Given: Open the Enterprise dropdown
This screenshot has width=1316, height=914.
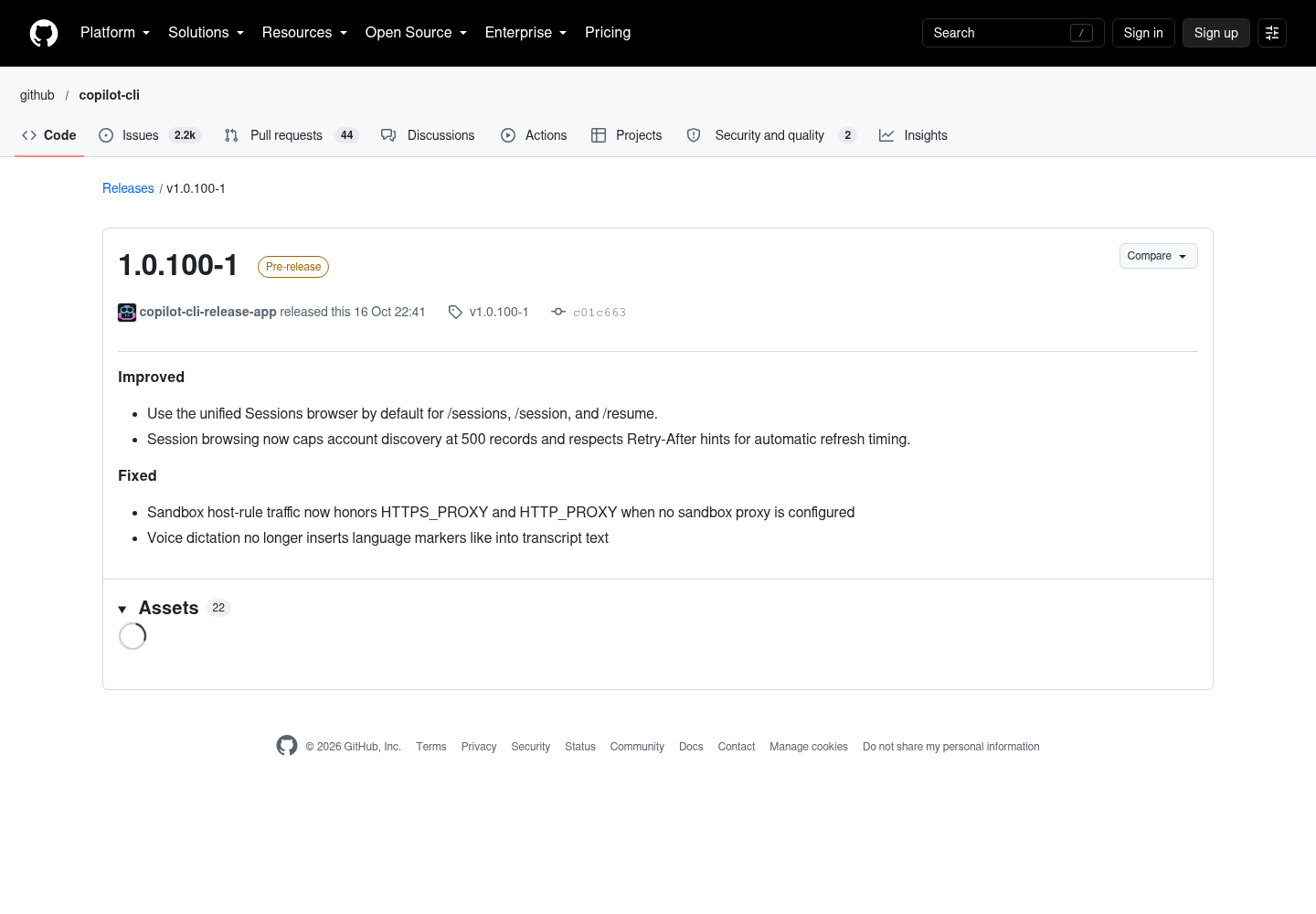Looking at the screenshot, I should coord(525,33).
